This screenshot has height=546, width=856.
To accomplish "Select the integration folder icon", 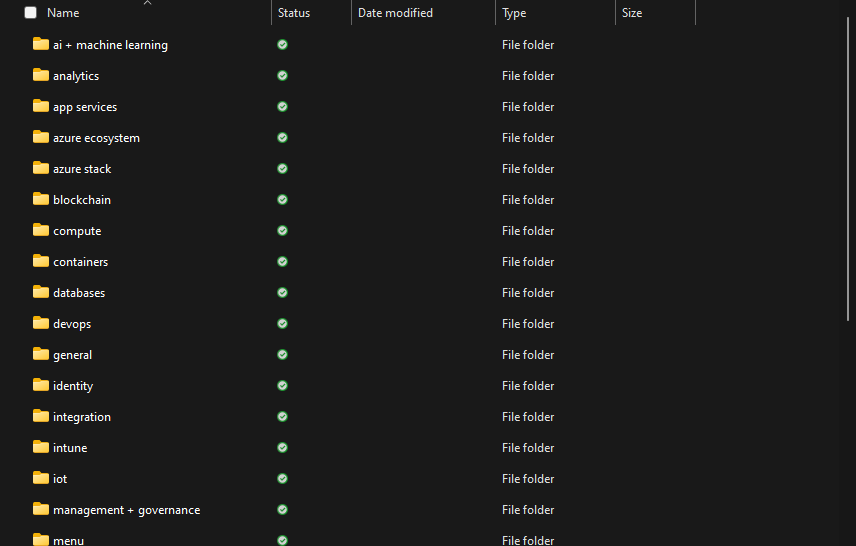I will coord(40,416).
